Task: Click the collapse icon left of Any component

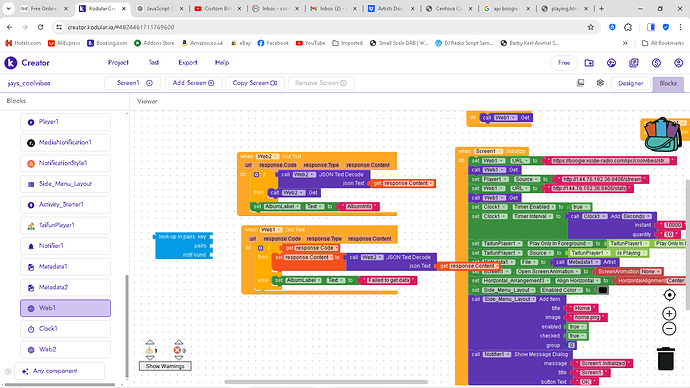Action: [x=8, y=371]
